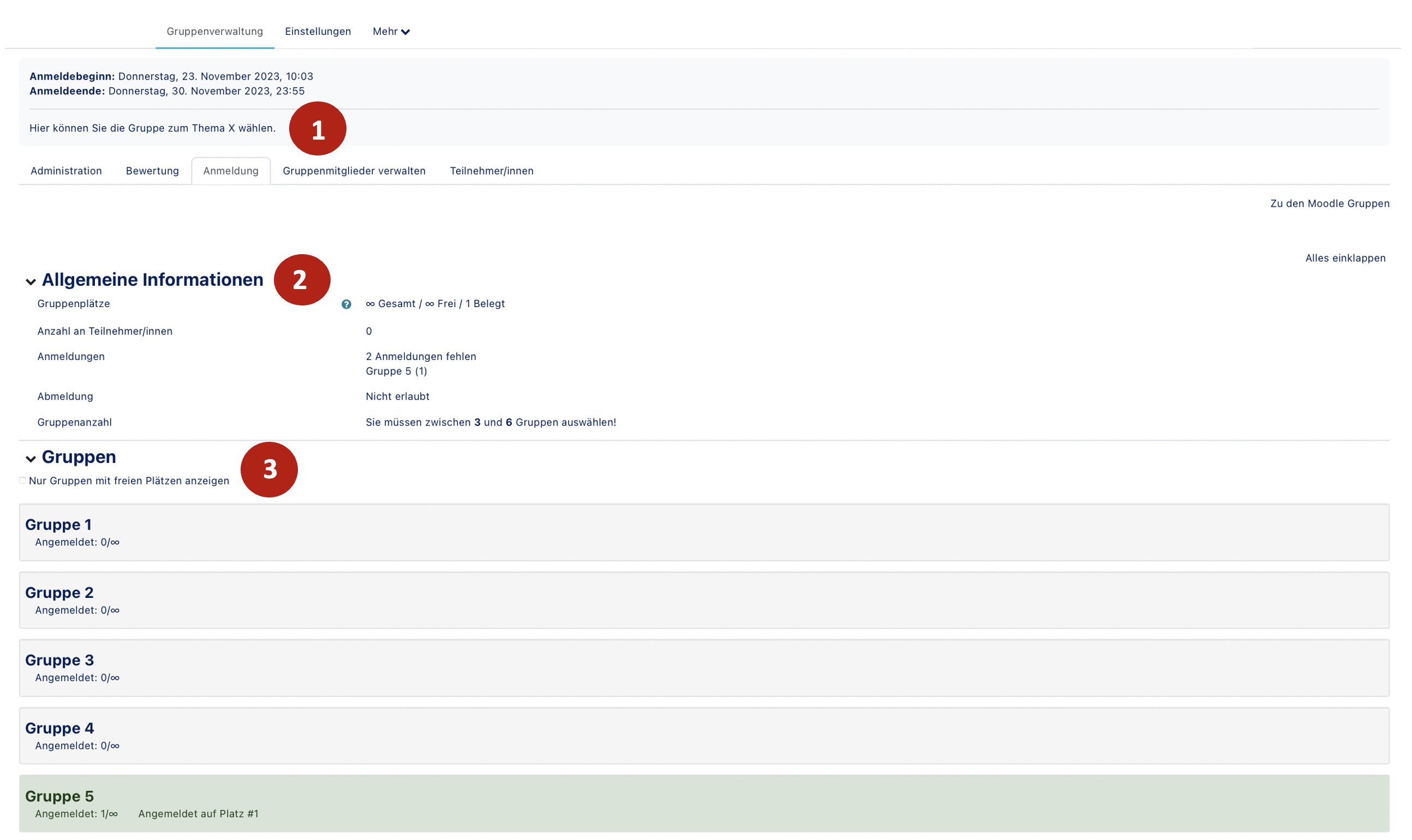1412x840 pixels.
Task: Click the Allgemeine Informationen heading text
Action: pyautogui.click(x=152, y=280)
